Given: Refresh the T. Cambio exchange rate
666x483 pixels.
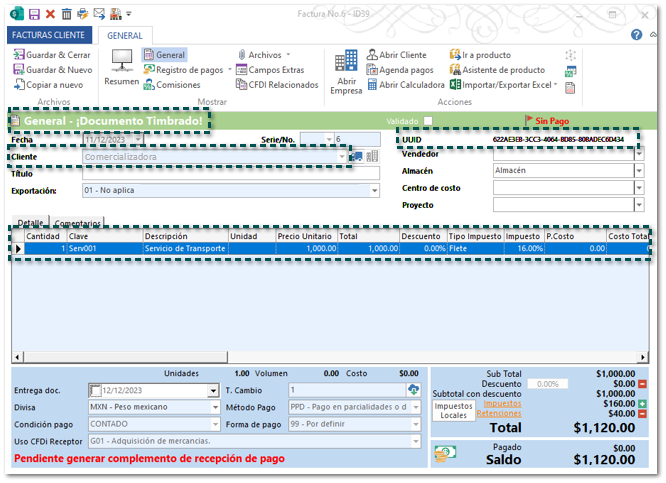Looking at the screenshot, I should click(413, 390).
